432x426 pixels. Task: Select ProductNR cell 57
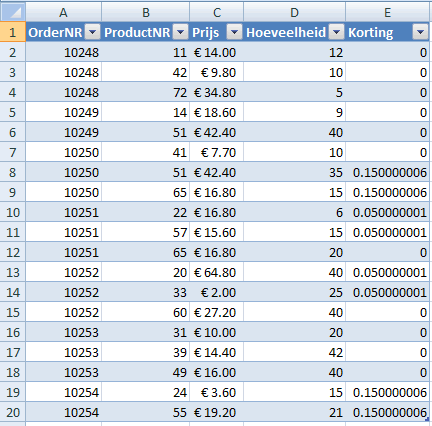[x=146, y=232]
